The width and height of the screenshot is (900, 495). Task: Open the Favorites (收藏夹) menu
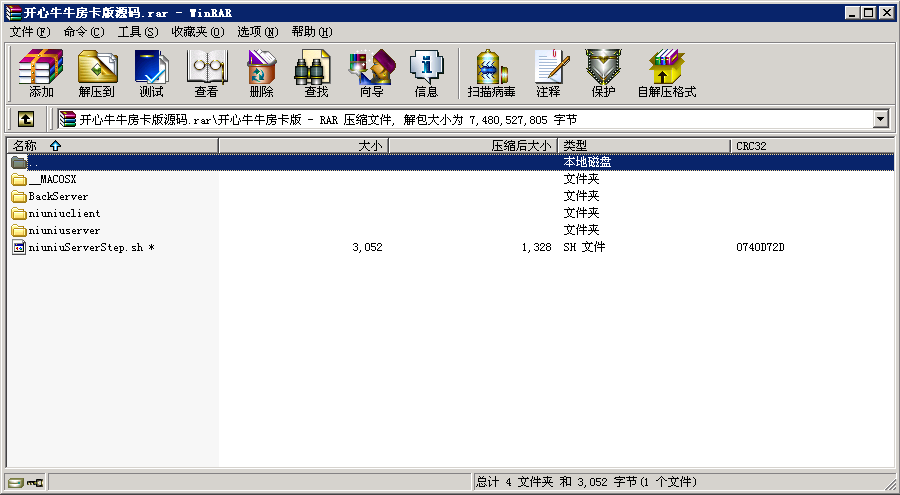(x=197, y=32)
